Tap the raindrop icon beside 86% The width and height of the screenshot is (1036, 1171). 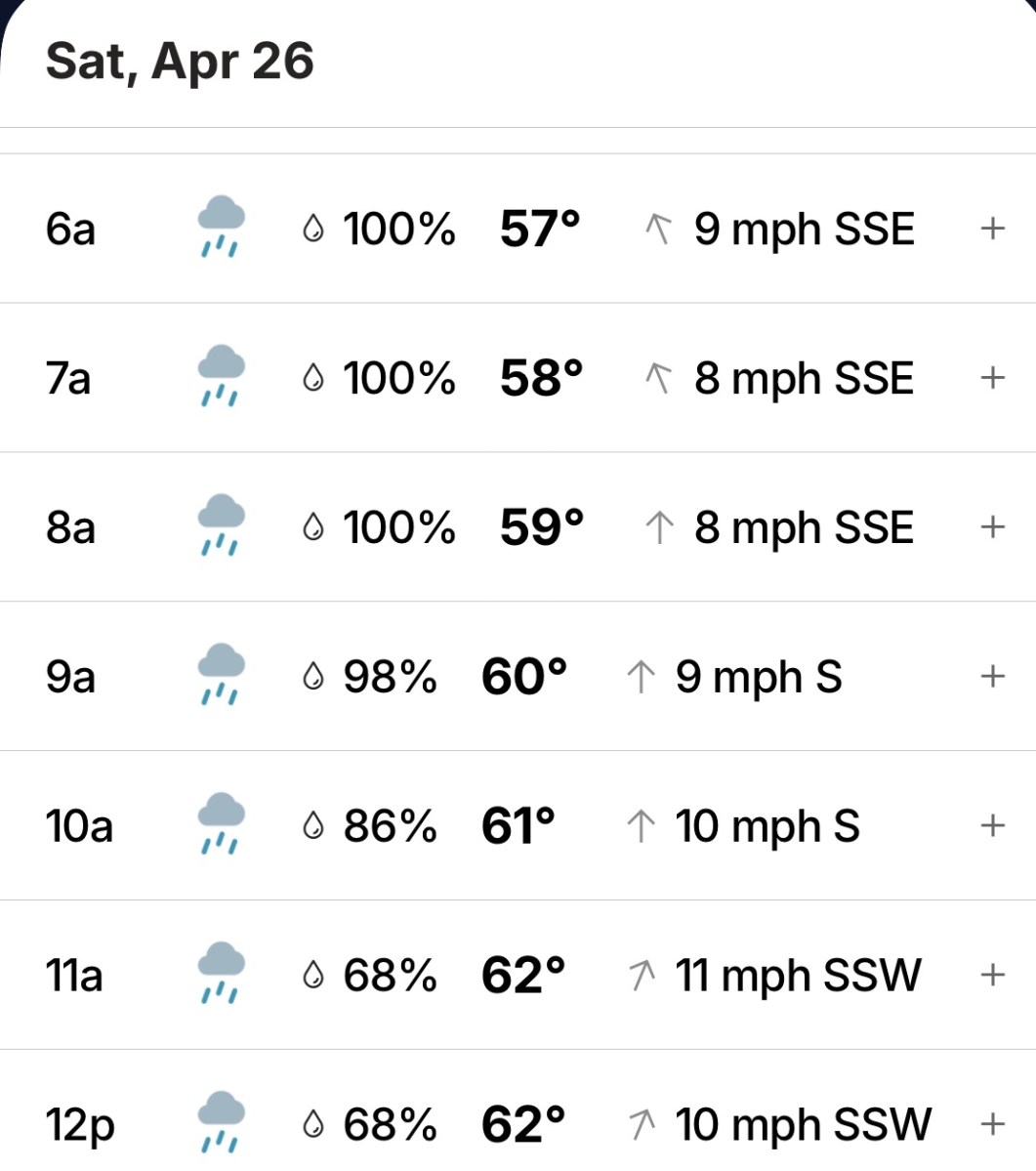[x=313, y=826]
